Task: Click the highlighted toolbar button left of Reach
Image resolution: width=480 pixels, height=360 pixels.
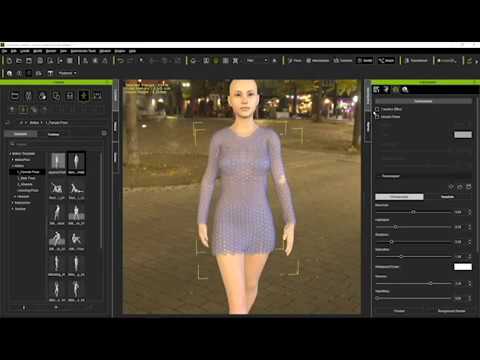Action: tap(365, 60)
